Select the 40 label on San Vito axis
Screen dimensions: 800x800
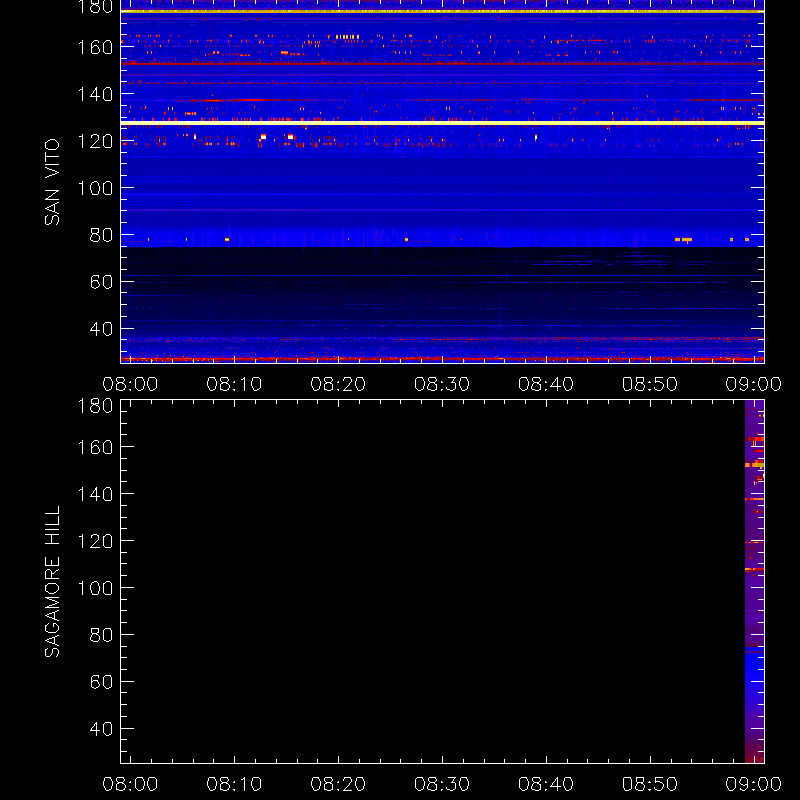[101, 329]
